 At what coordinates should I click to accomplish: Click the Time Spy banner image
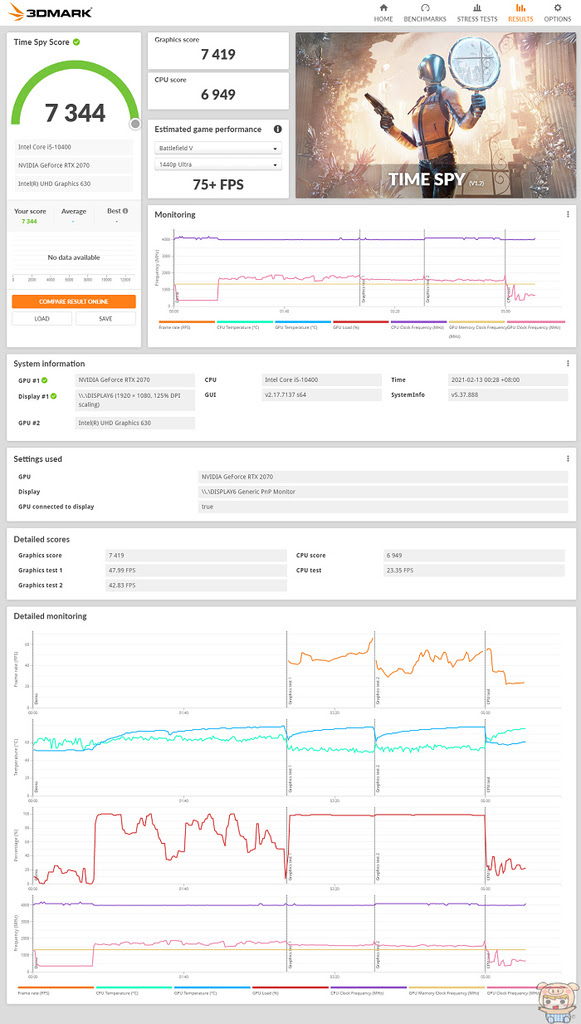[x=435, y=115]
